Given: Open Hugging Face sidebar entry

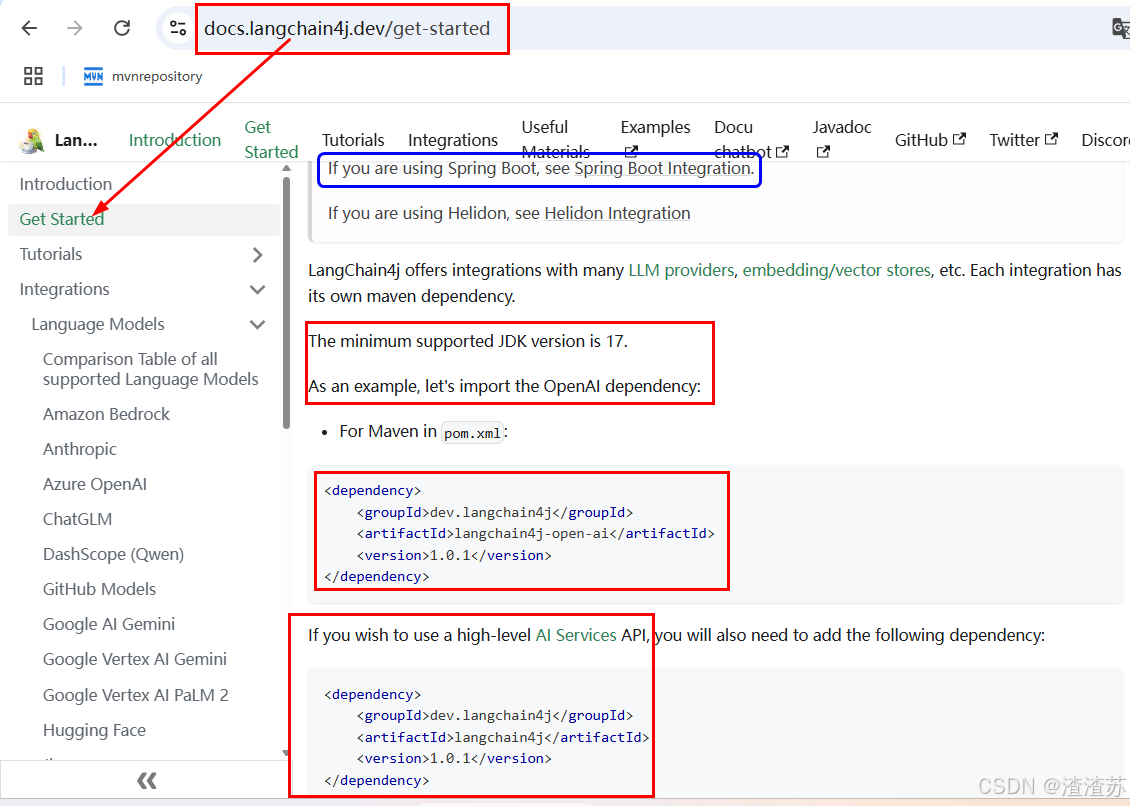Looking at the screenshot, I should [94, 730].
